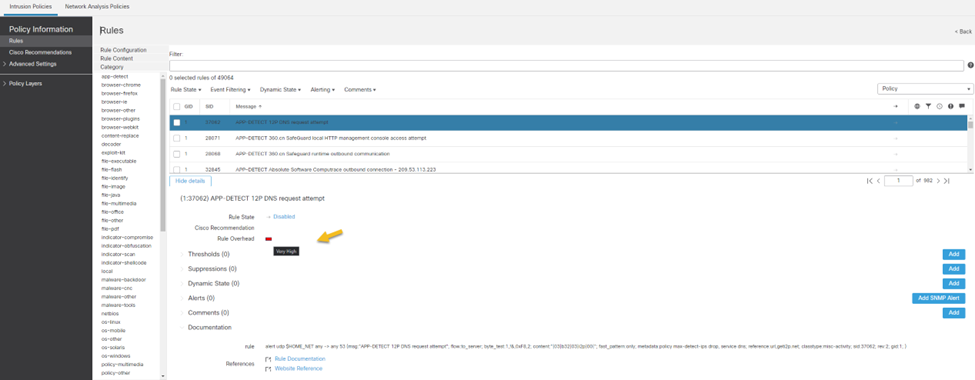Open the Website Reference link
Image resolution: width=975 pixels, height=380 pixels.
coord(298,369)
